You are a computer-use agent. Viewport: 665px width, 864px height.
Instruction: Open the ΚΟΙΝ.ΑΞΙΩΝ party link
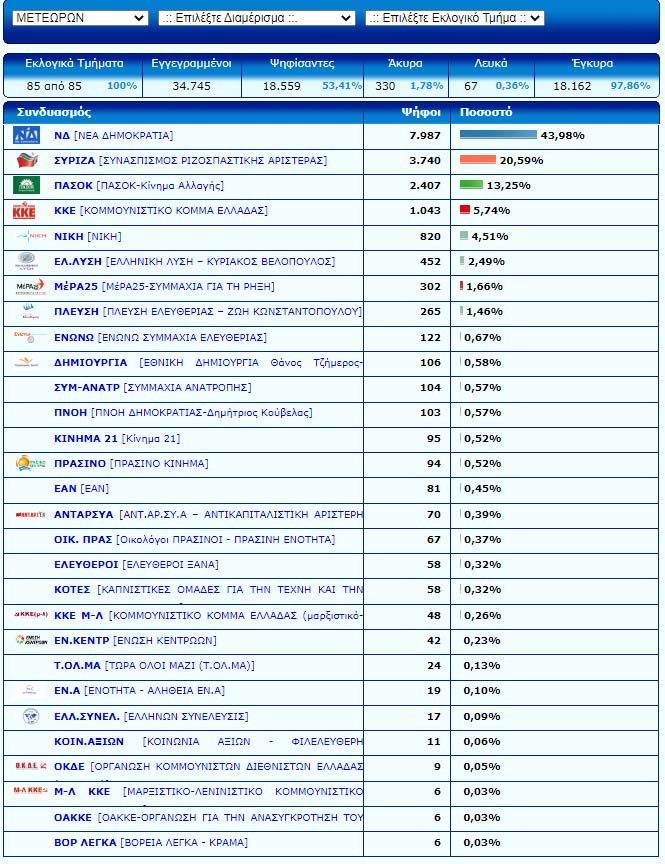[208, 741]
